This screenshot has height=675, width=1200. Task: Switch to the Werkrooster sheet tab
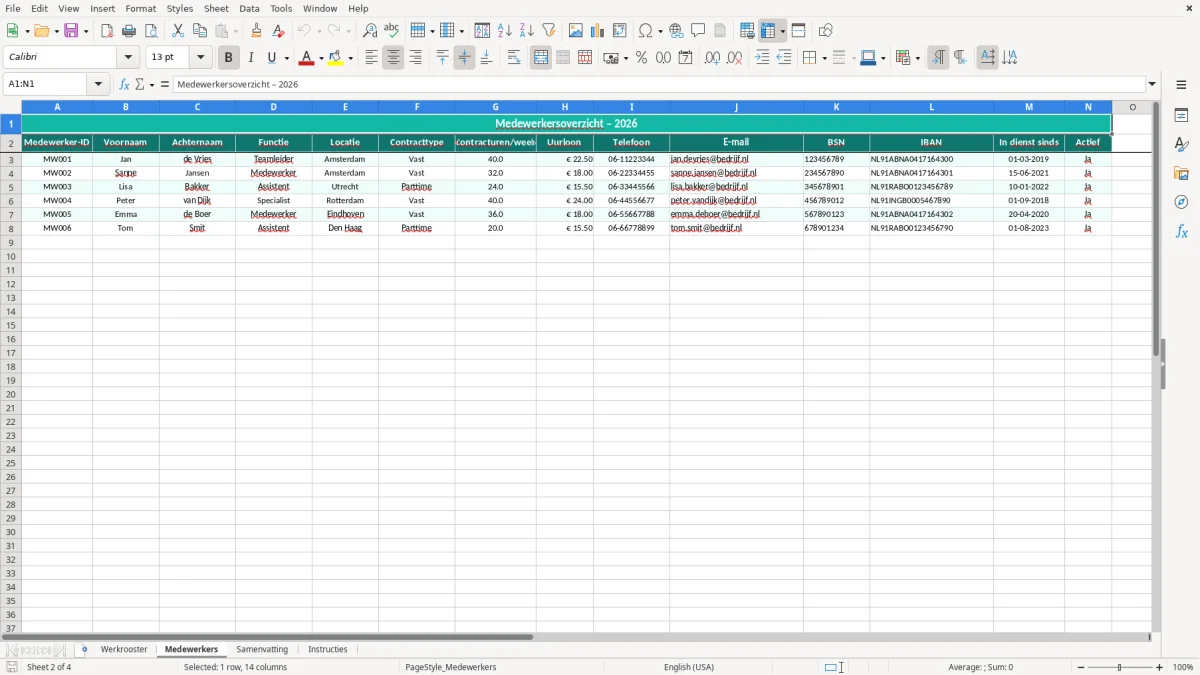[124, 650]
